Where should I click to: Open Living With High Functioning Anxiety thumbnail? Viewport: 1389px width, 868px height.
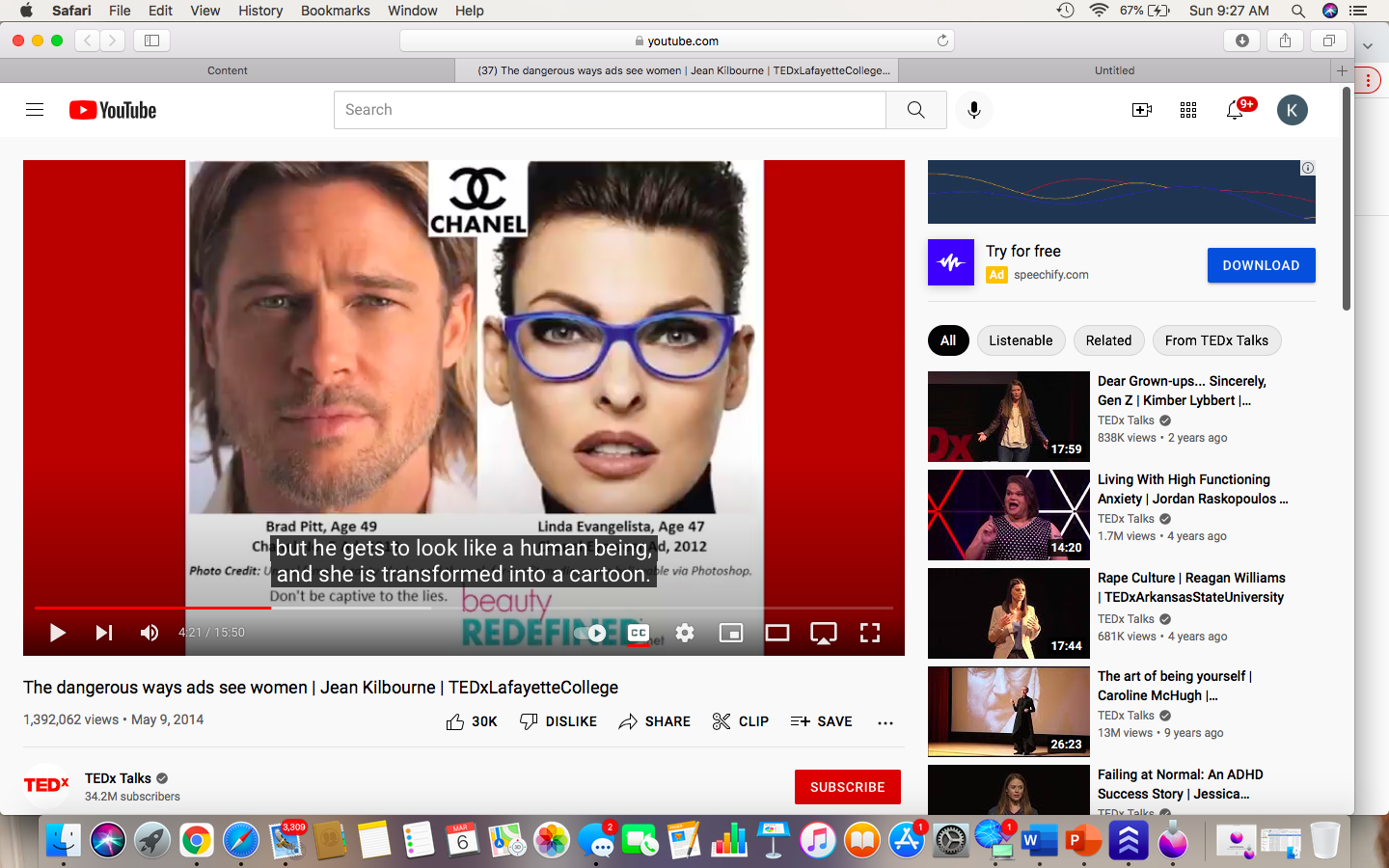coord(1009,515)
